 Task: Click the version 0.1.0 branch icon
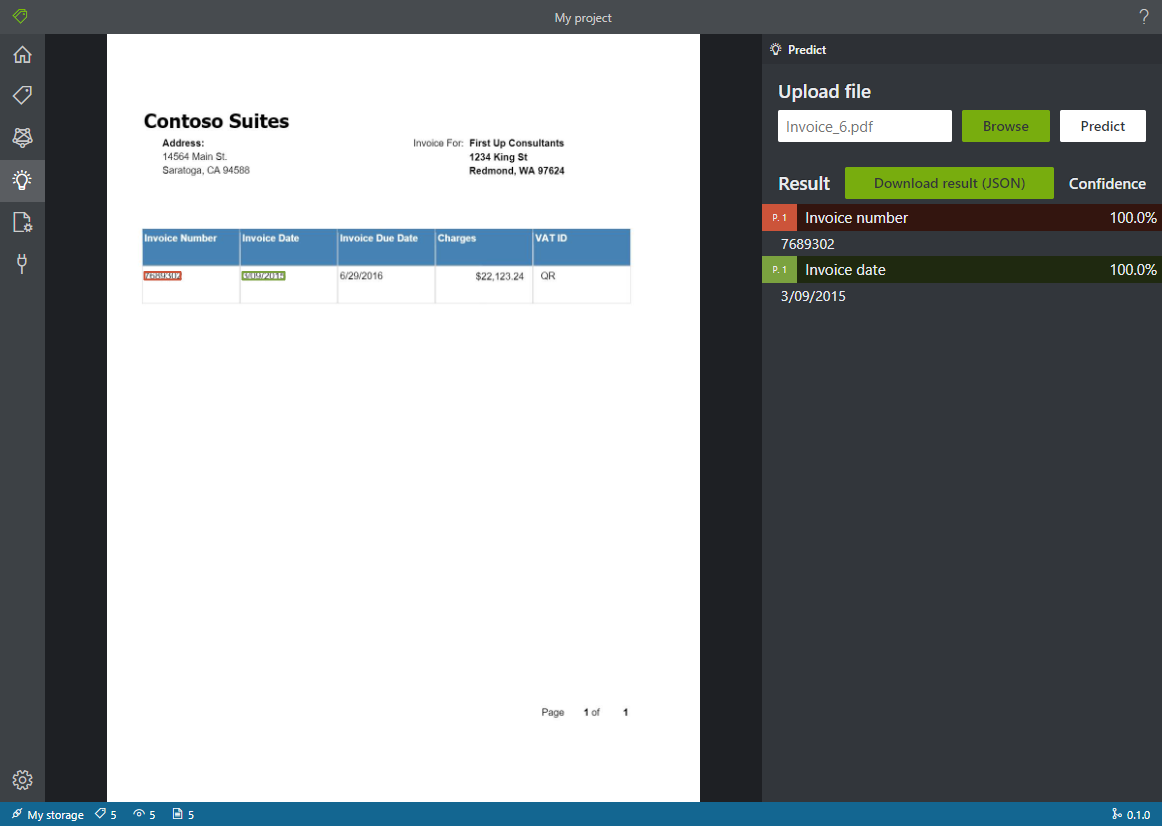1117,813
